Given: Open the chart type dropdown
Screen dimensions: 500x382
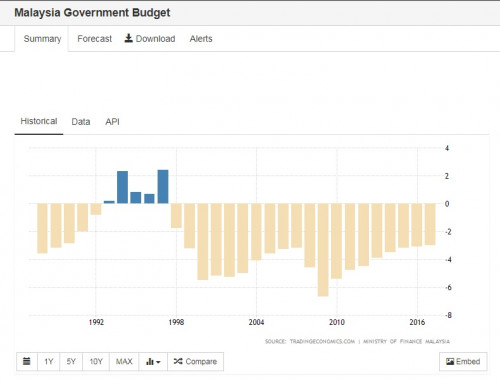Looking at the screenshot, I should (x=153, y=361).
